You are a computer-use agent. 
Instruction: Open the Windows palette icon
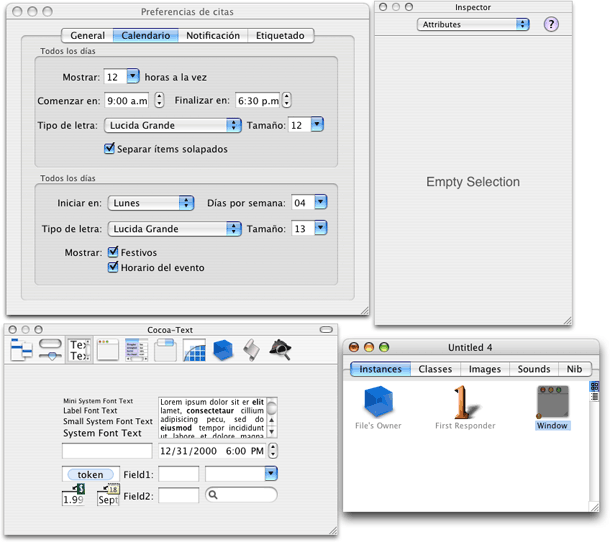tap(108, 349)
